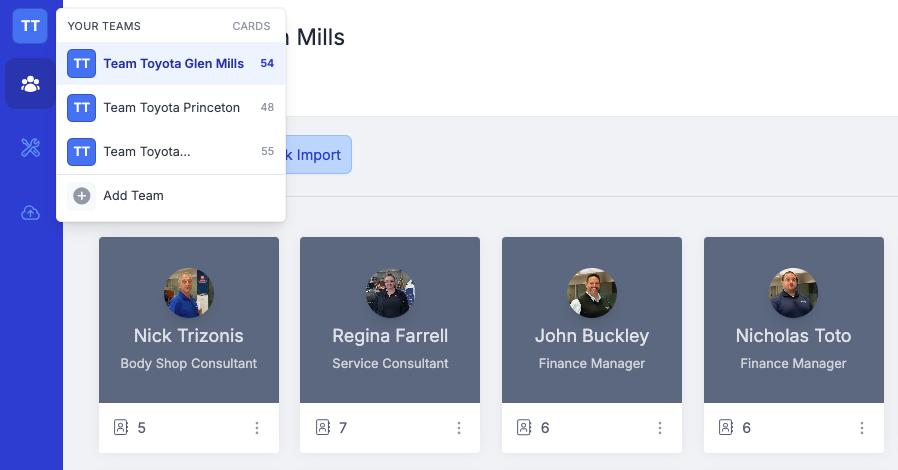
Task: Click contacts icon on Nicholas Toto card
Action: click(x=726, y=427)
